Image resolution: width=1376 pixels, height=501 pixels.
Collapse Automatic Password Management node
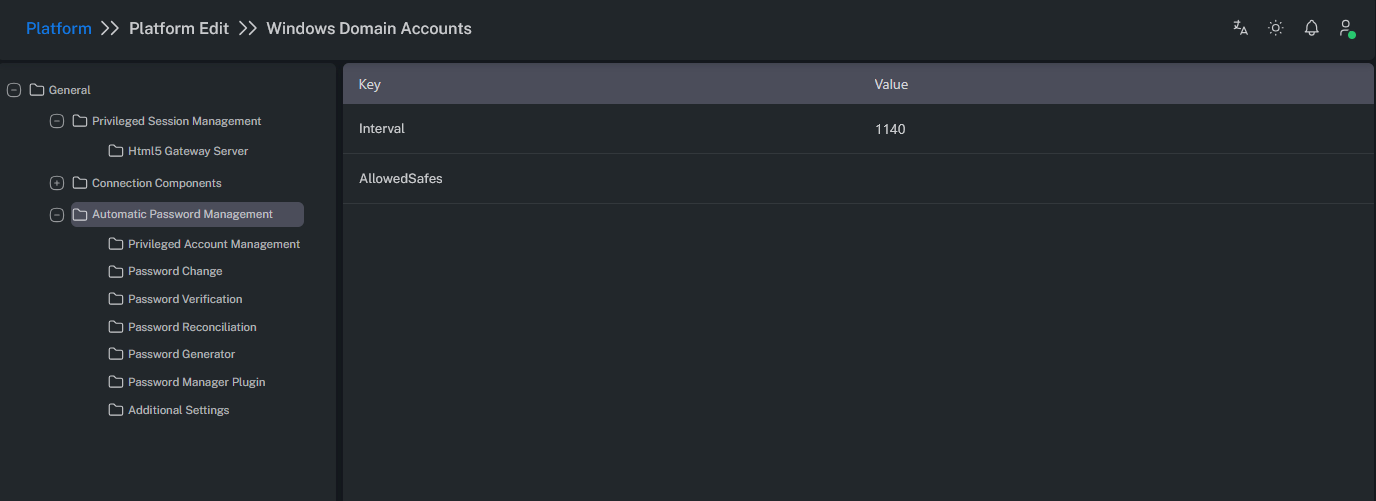[57, 214]
